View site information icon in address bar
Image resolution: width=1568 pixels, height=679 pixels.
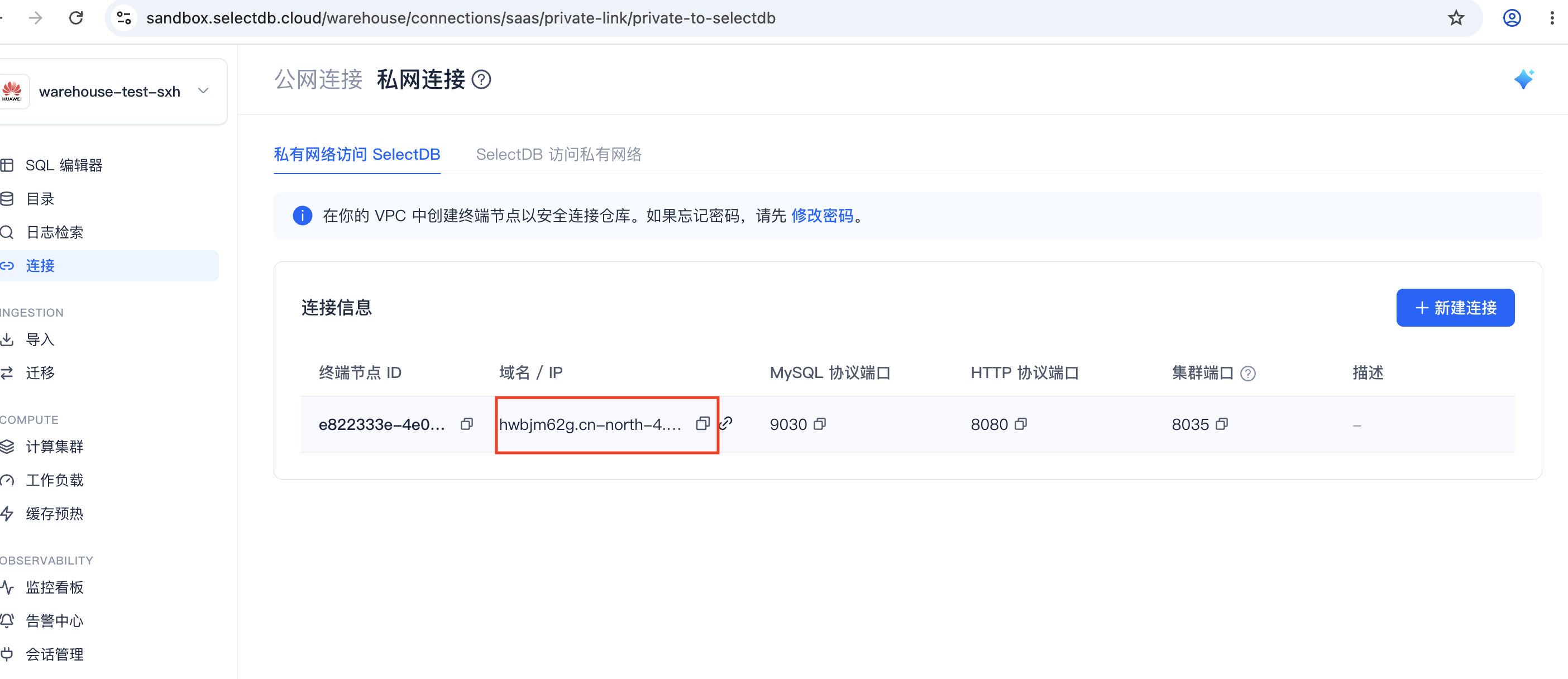(124, 18)
